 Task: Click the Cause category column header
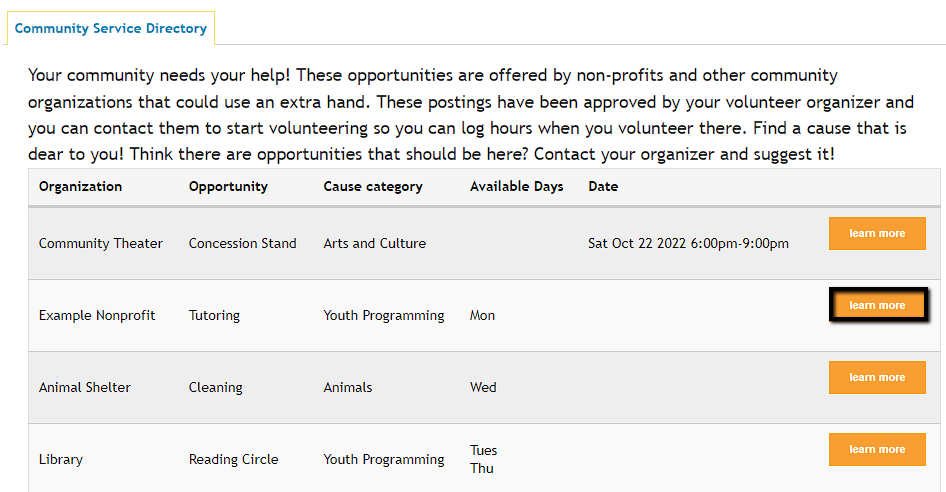pos(373,187)
